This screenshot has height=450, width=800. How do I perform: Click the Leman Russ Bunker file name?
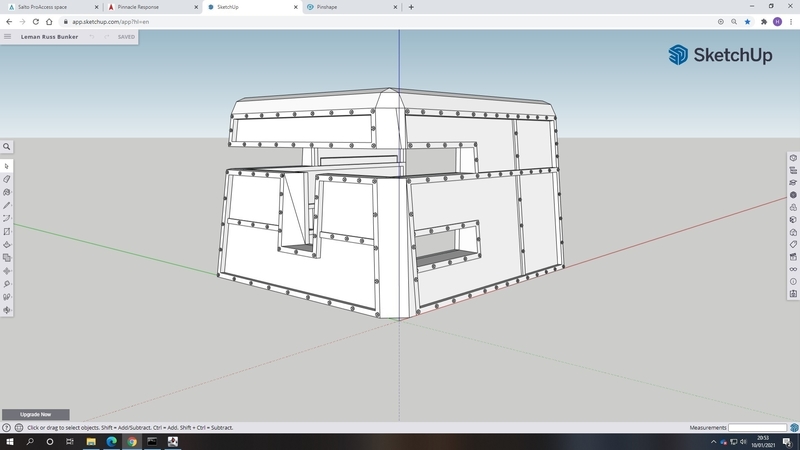(49, 37)
